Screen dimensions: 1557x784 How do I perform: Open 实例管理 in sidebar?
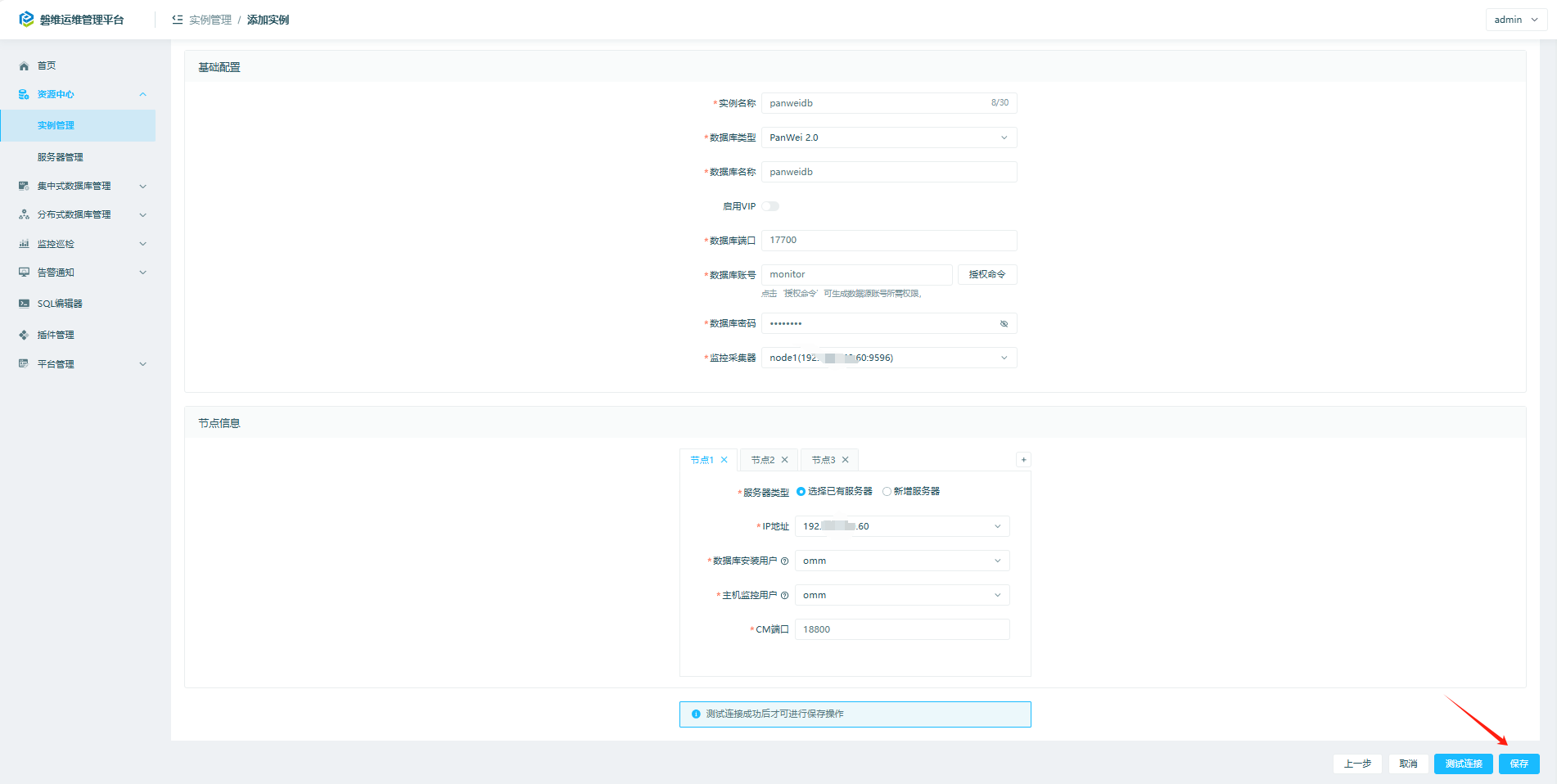click(x=78, y=125)
